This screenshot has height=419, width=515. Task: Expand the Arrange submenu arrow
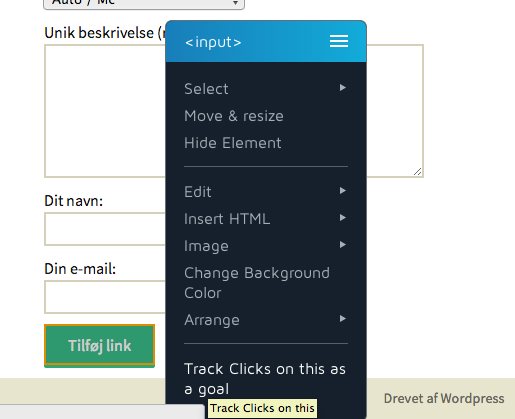pos(343,319)
